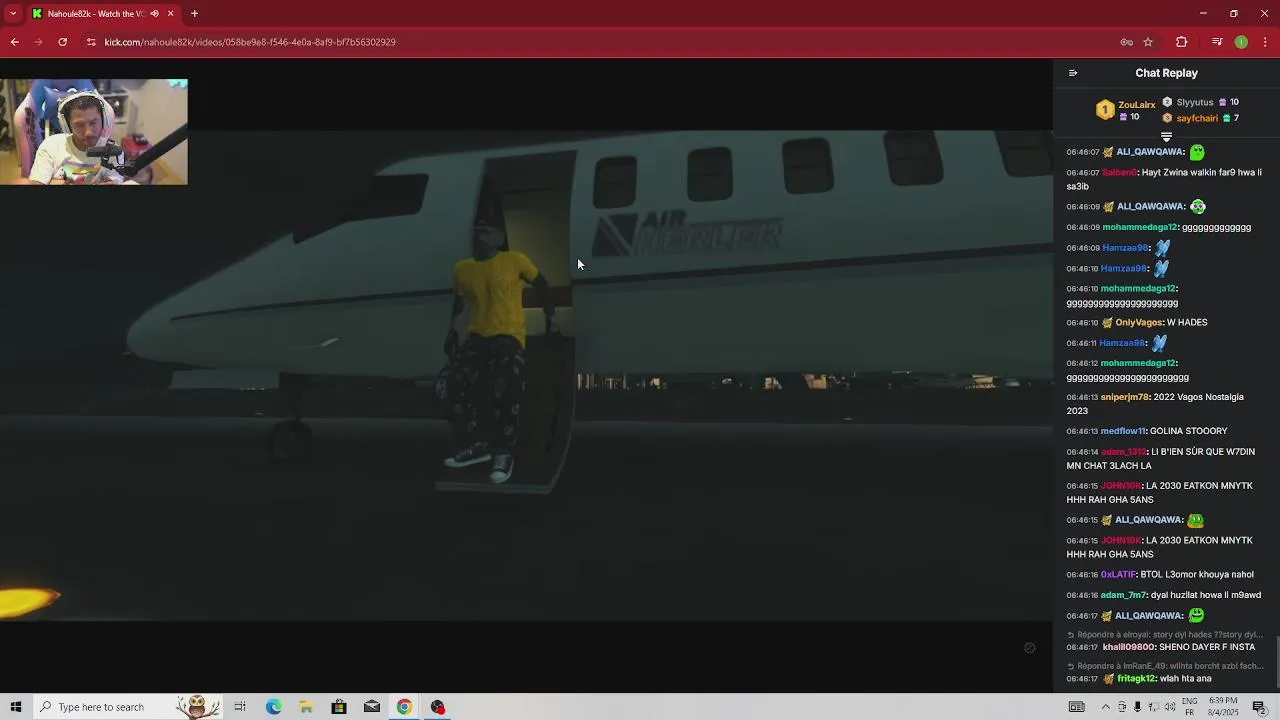Image resolution: width=1280 pixels, height=720 pixels.
Task: Open the media control playlist icon
Action: (x=1217, y=42)
